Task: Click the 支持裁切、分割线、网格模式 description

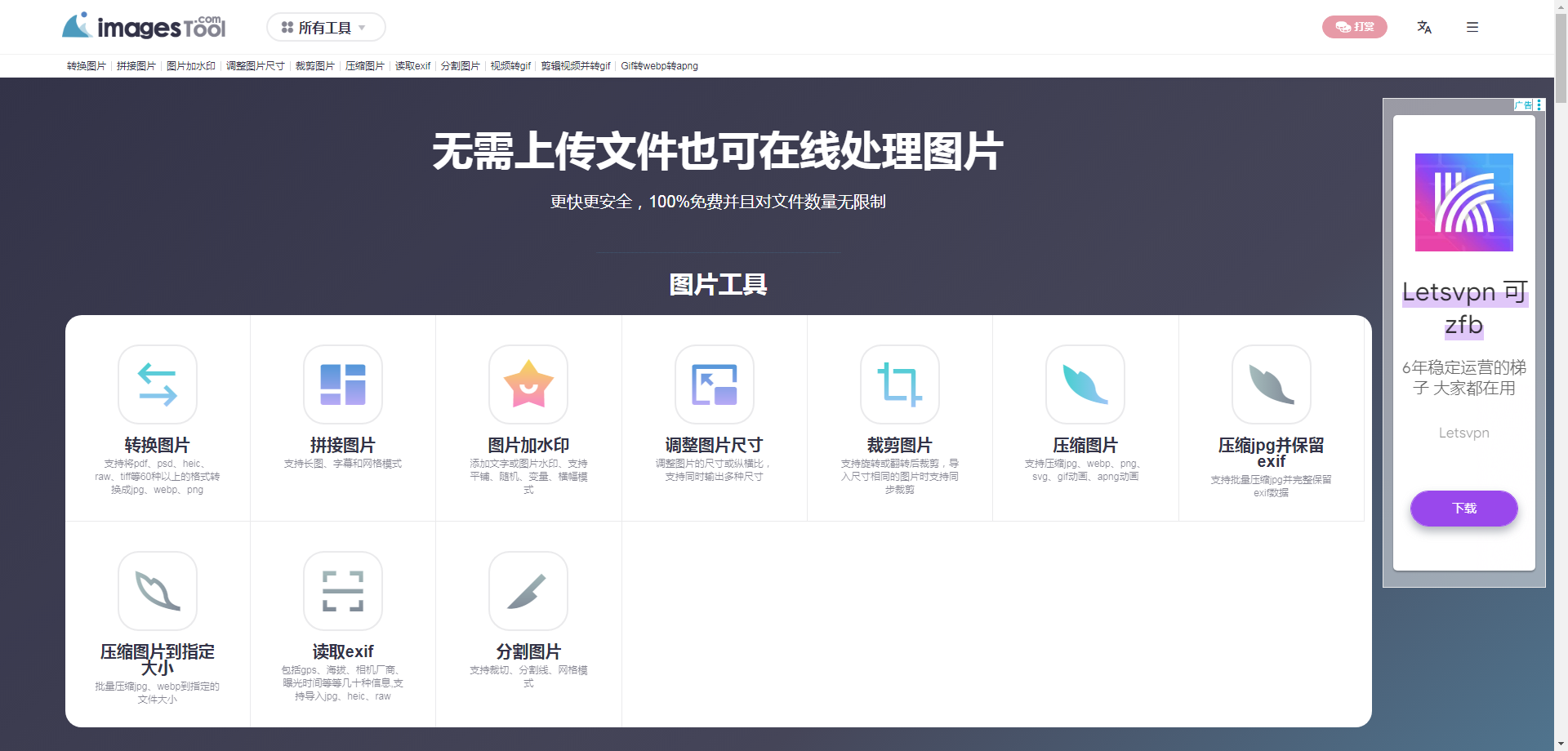Action: [x=528, y=677]
